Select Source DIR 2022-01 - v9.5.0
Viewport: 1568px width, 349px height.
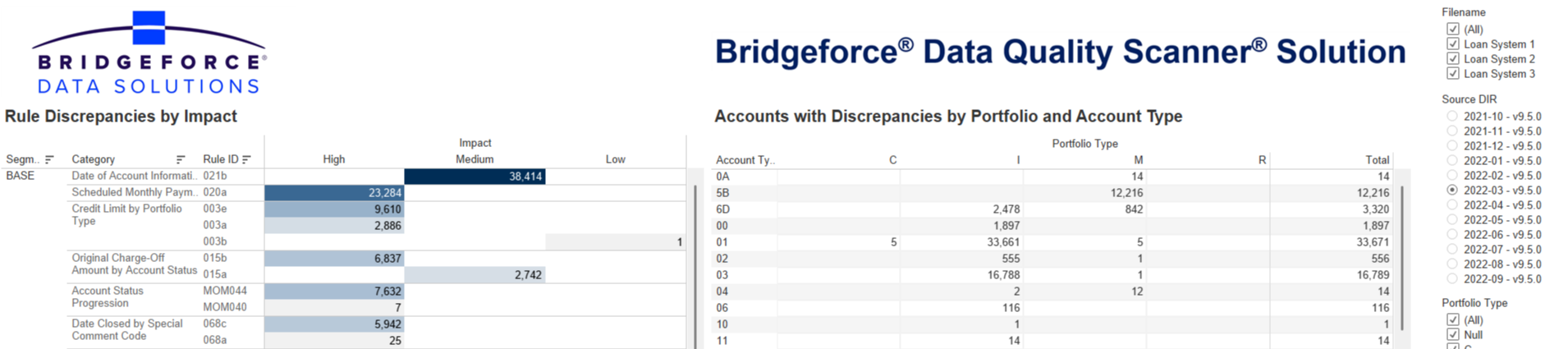[1452, 160]
